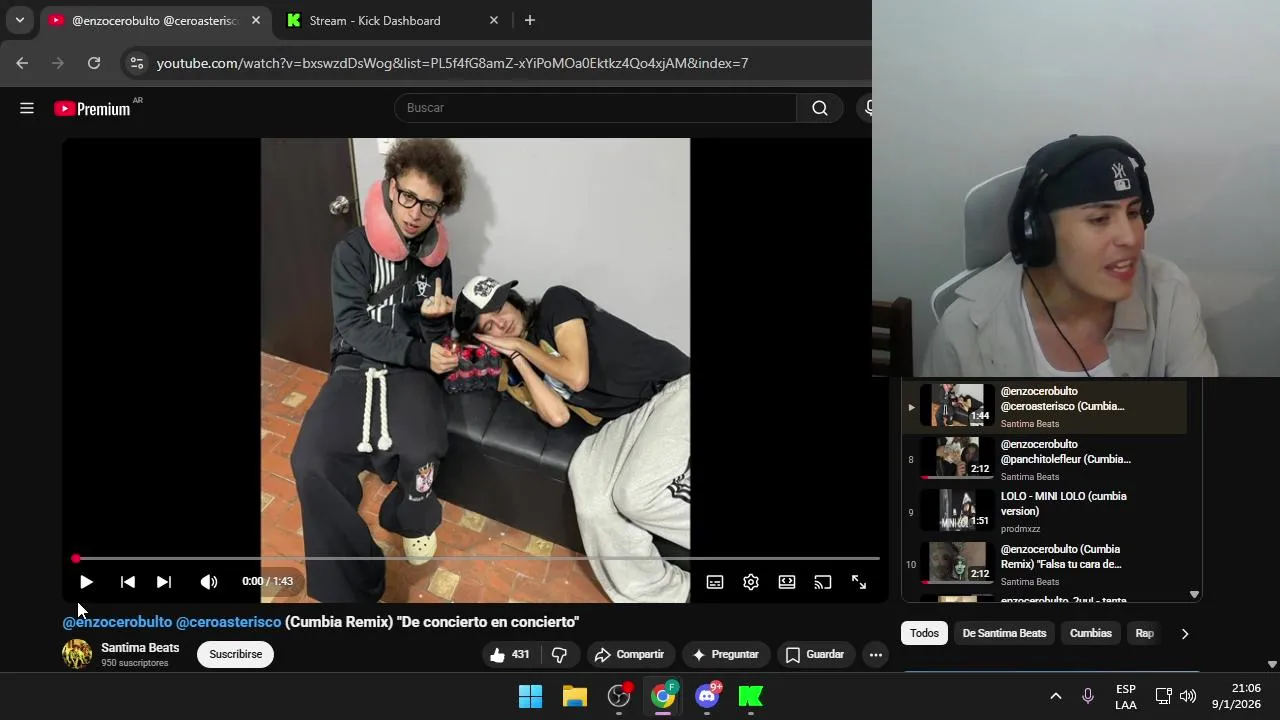The height and width of the screenshot is (720, 1280).
Task: Open the tab search dropdown arrow
Action: 19,20
